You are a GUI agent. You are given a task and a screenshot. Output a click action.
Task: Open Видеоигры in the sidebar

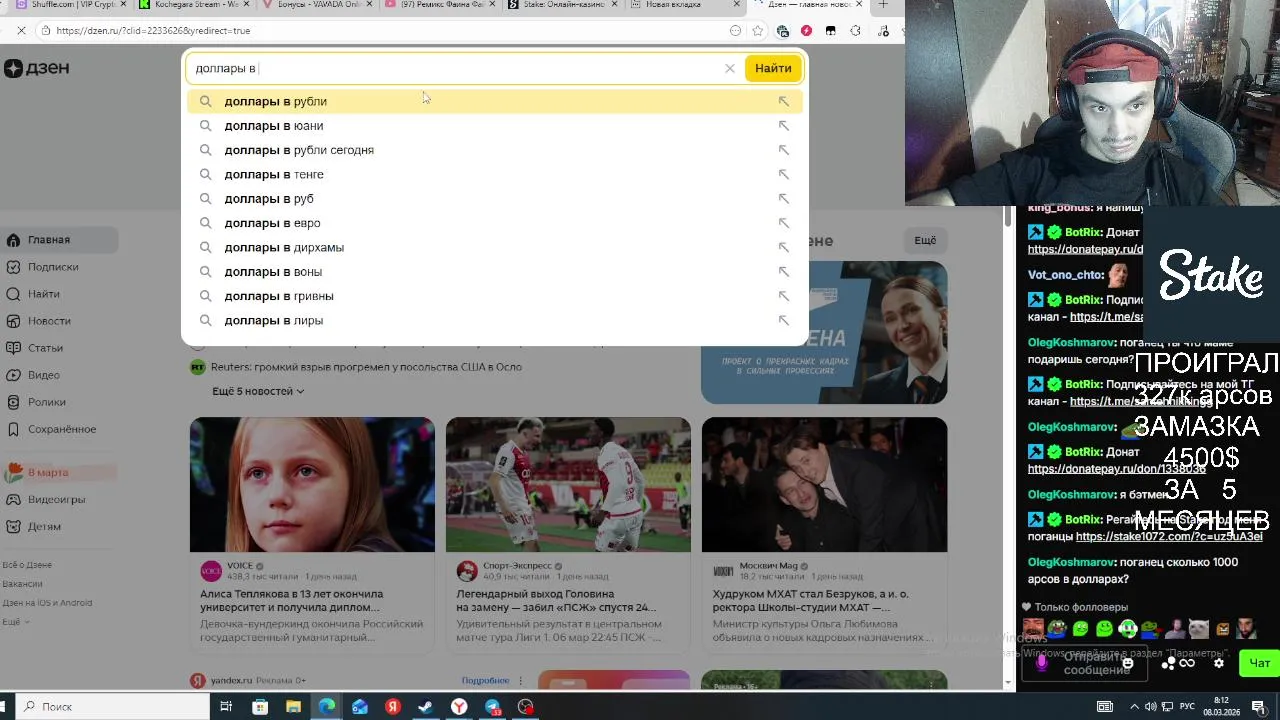click(59, 499)
